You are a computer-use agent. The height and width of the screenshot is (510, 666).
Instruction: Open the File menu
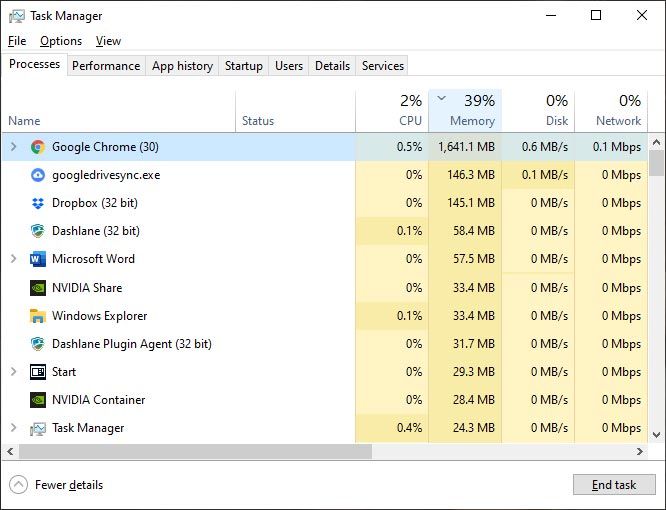pyautogui.click(x=17, y=41)
